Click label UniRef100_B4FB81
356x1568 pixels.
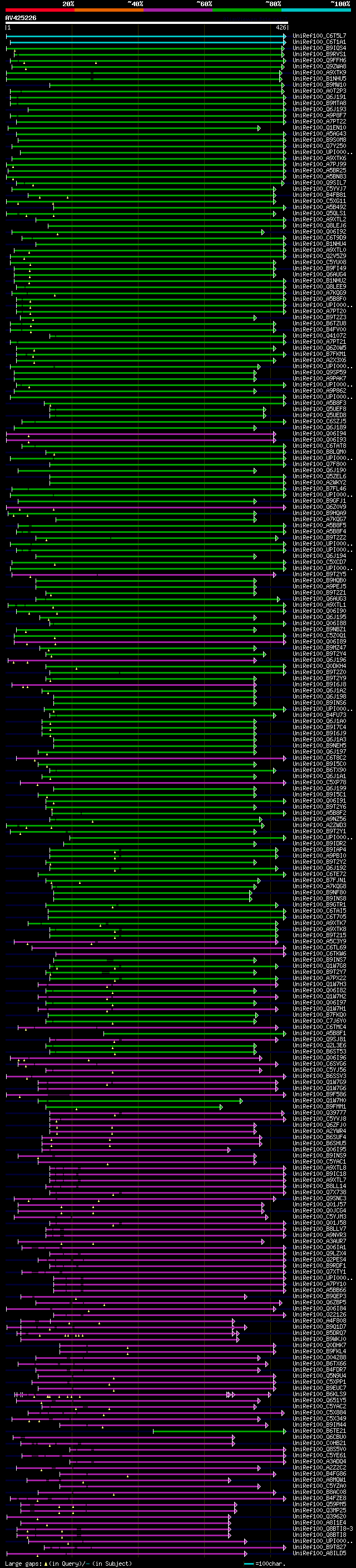pyautogui.click(x=319, y=195)
